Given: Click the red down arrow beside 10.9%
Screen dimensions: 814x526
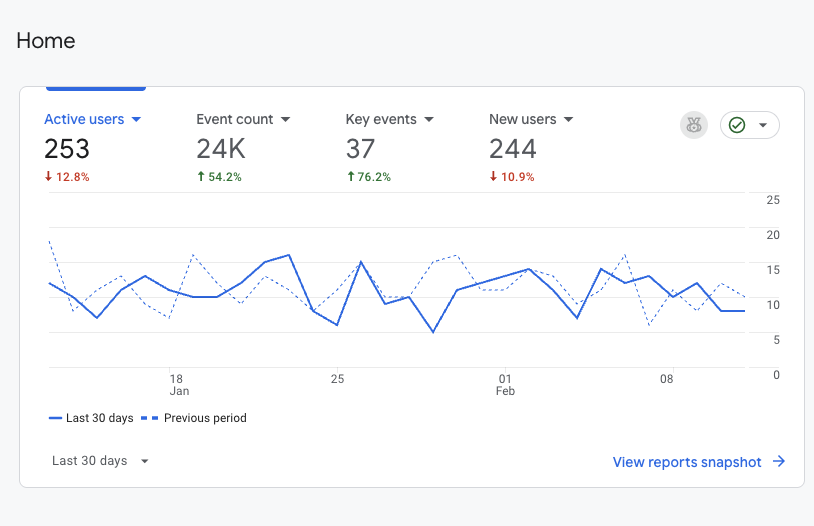Looking at the screenshot, I should pyautogui.click(x=493, y=177).
